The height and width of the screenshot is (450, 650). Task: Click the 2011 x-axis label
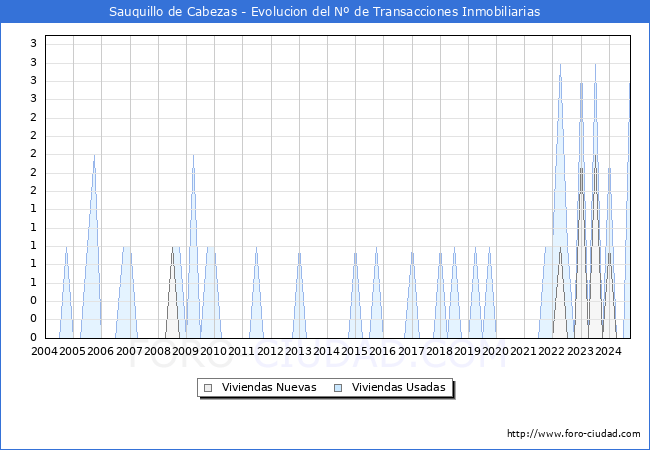pos(241,351)
